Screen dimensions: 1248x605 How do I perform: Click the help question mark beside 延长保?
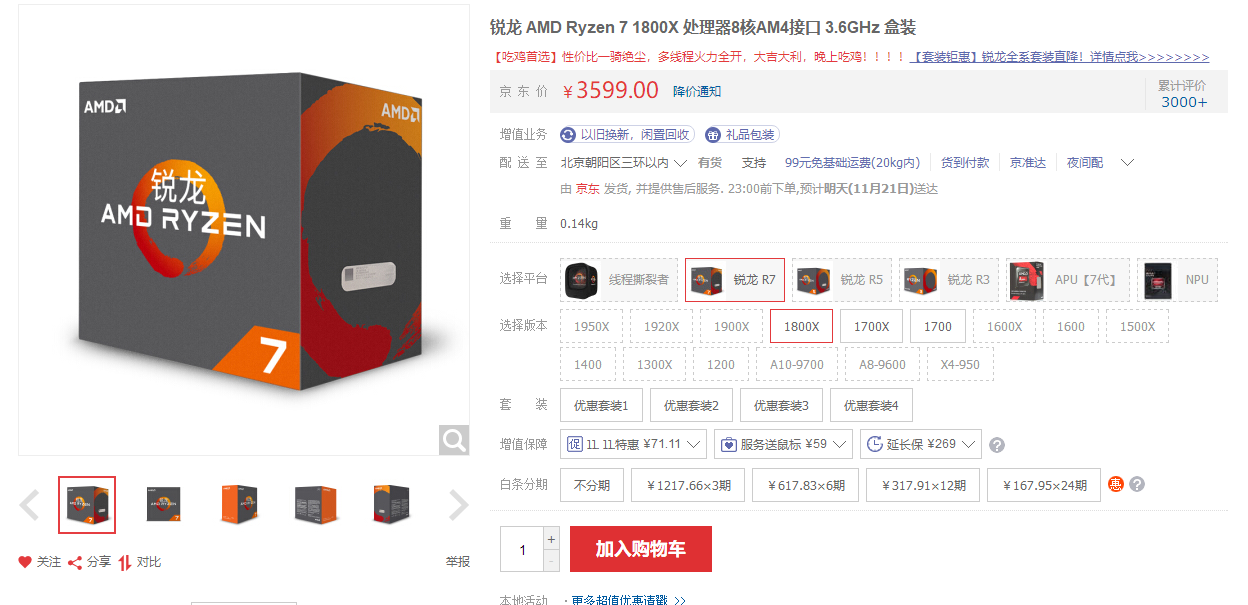tap(997, 445)
